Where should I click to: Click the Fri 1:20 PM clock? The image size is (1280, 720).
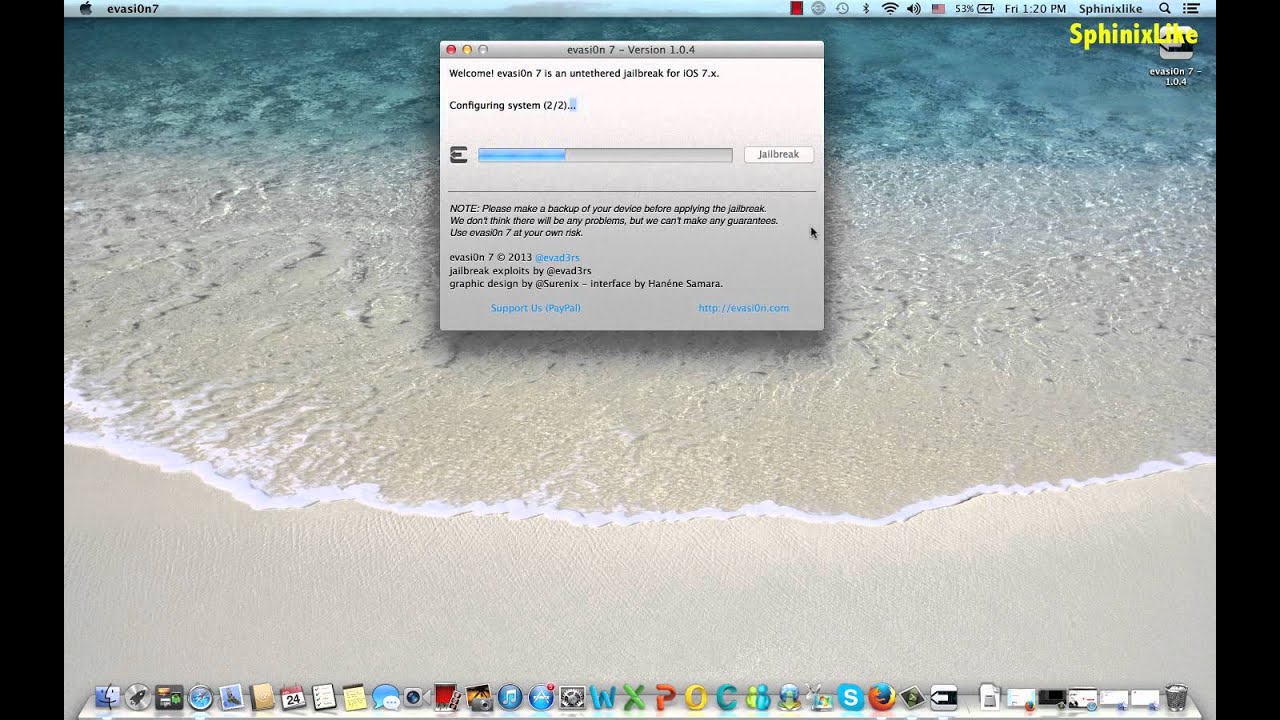pyautogui.click(x=1035, y=8)
